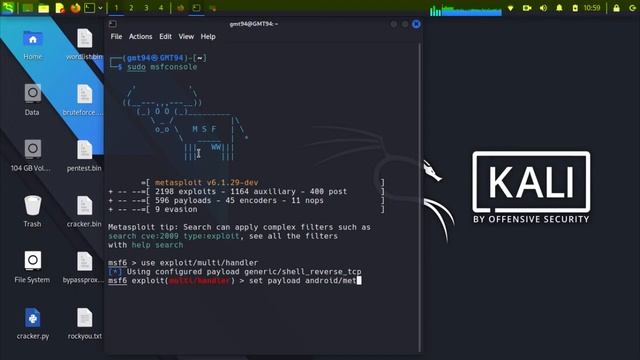This screenshot has width=640, height=360.
Task: Open the terminal View menu
Action: 186,36
